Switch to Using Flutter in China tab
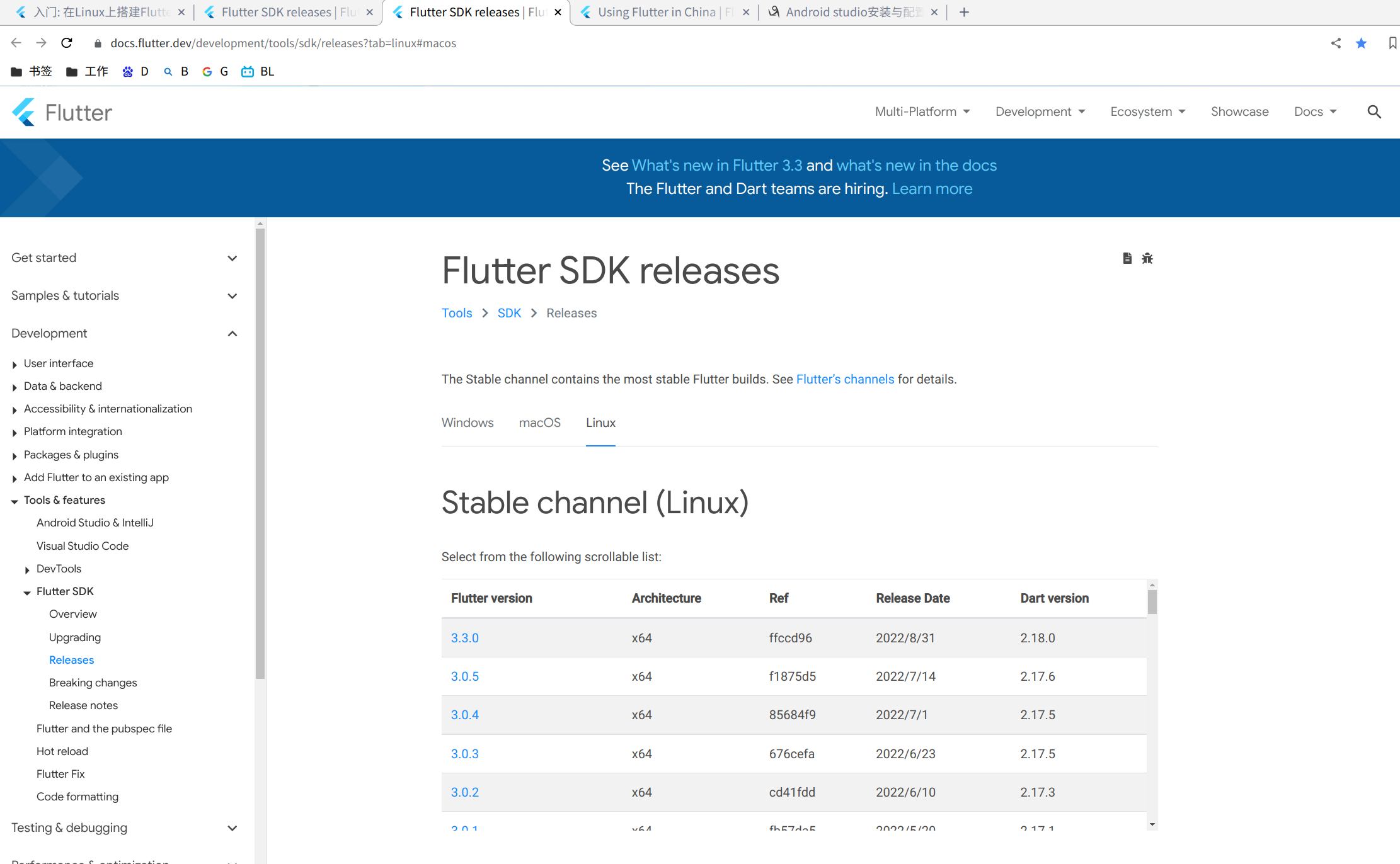Viewport: 1400px width, 864px height. click(657, 12)
